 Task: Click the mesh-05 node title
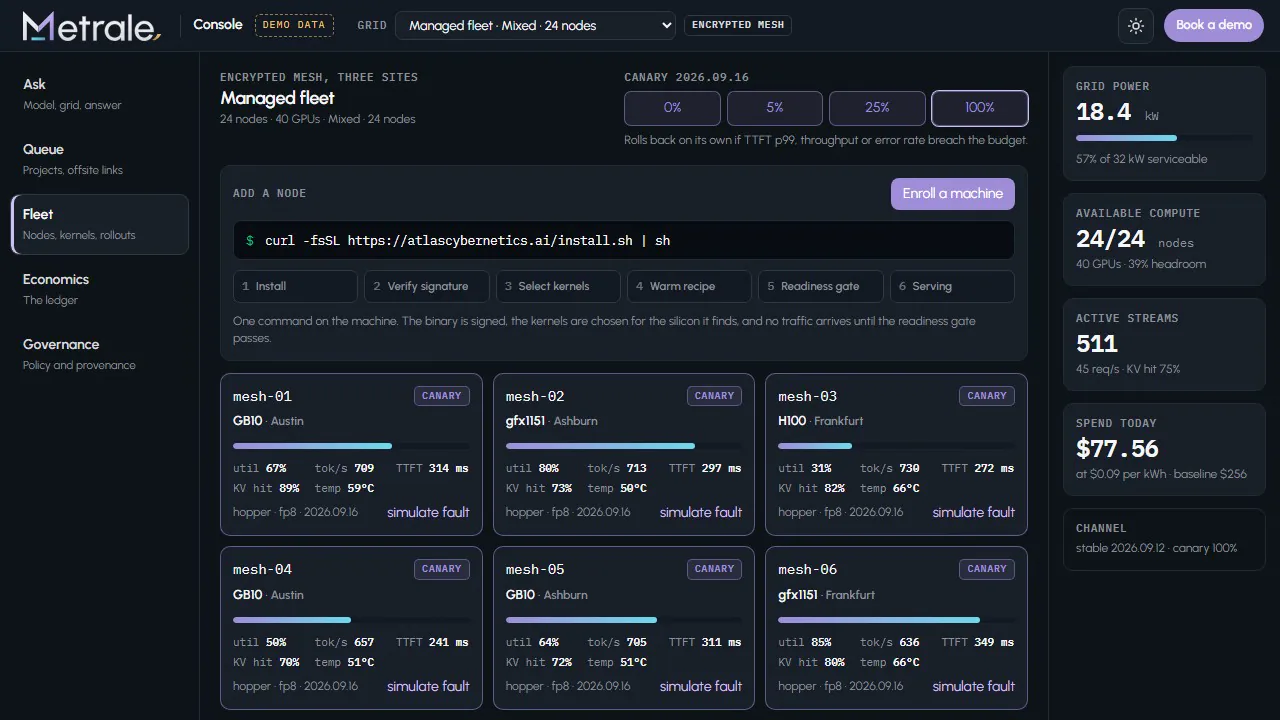pos(535,569)
